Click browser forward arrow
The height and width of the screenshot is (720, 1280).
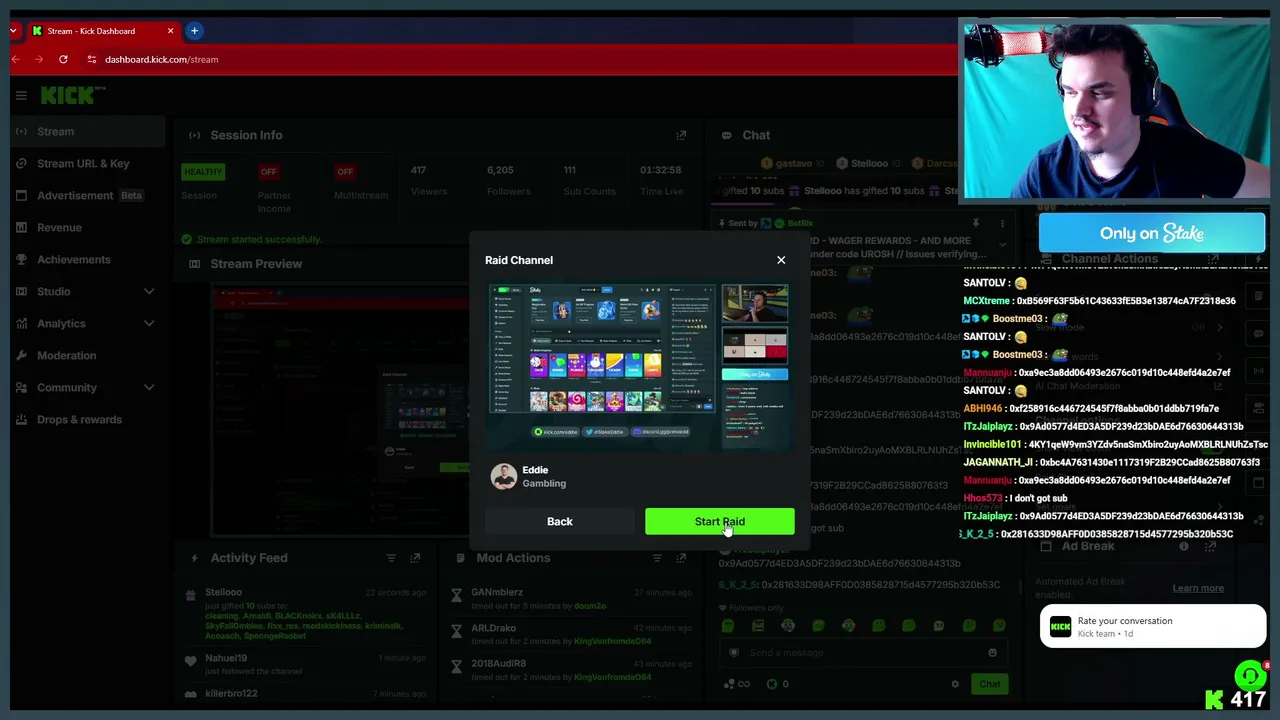click(x=39, y=59)
